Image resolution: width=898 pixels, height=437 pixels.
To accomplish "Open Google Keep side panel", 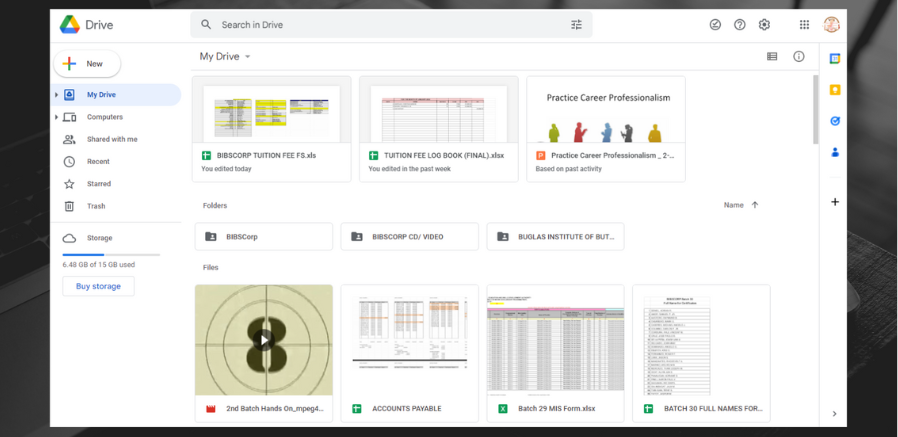I will point(835,90).
